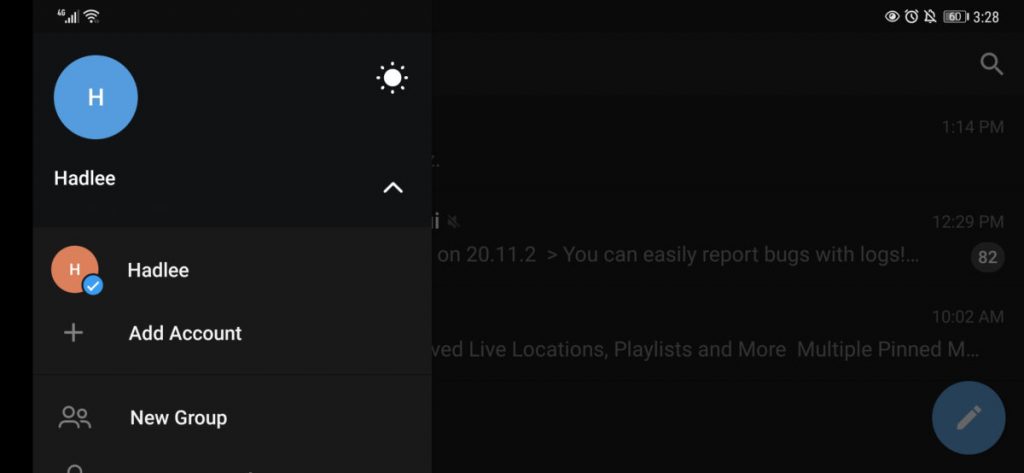Collapse the accounts list chevron
The image size is (1024, 473).
coord(392,188)
